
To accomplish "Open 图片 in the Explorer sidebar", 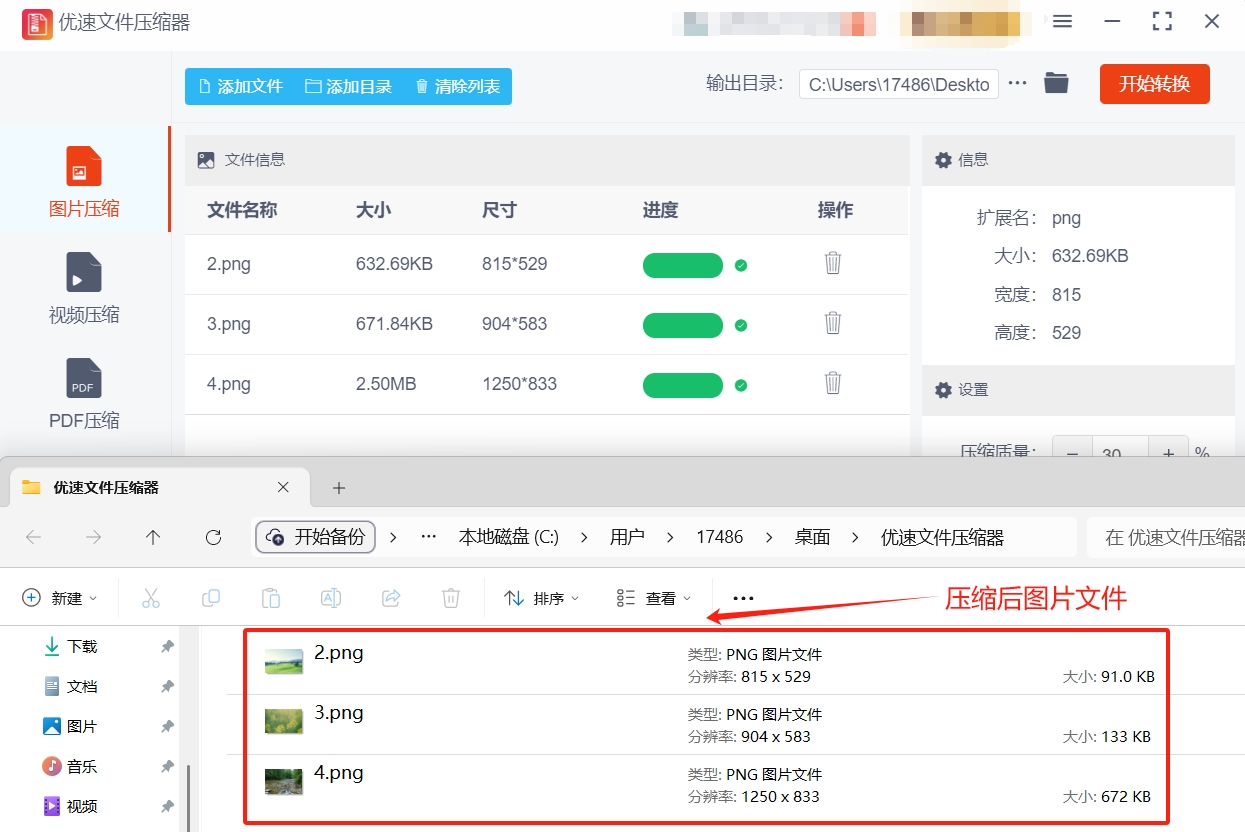I will click(82, 727).
